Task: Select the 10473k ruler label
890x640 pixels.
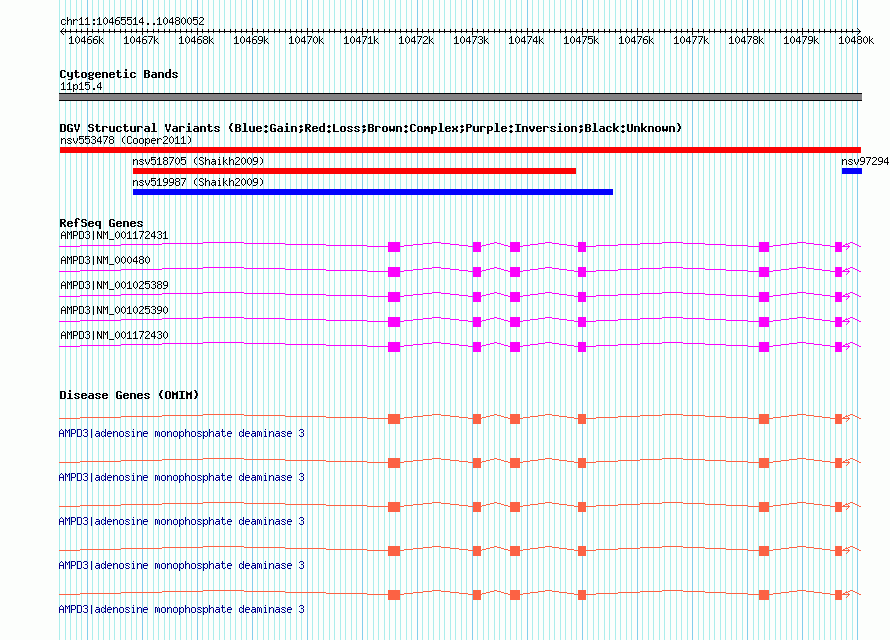Action: pos(471,40)
